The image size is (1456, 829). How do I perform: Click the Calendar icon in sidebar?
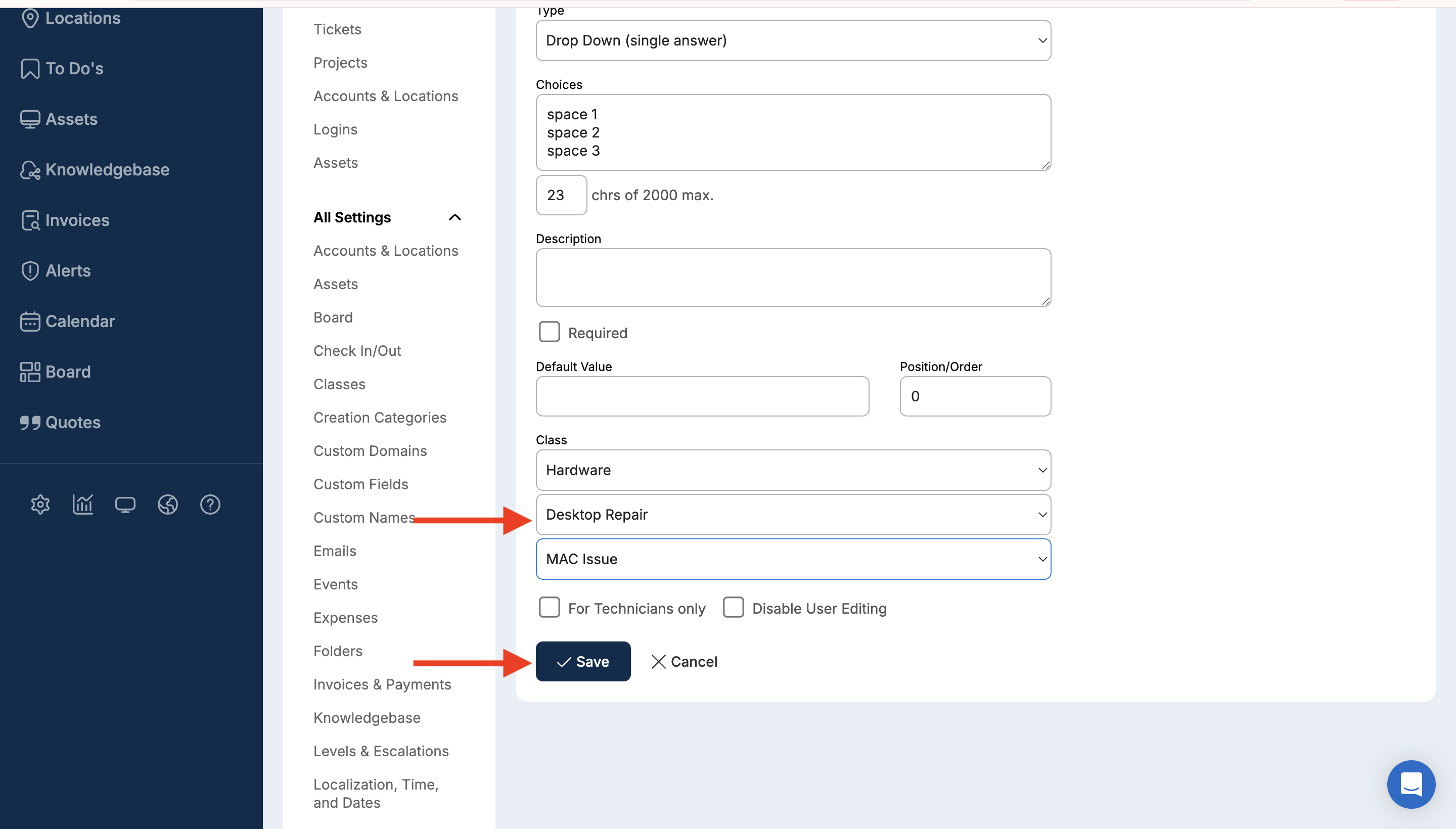coord(30,321)
